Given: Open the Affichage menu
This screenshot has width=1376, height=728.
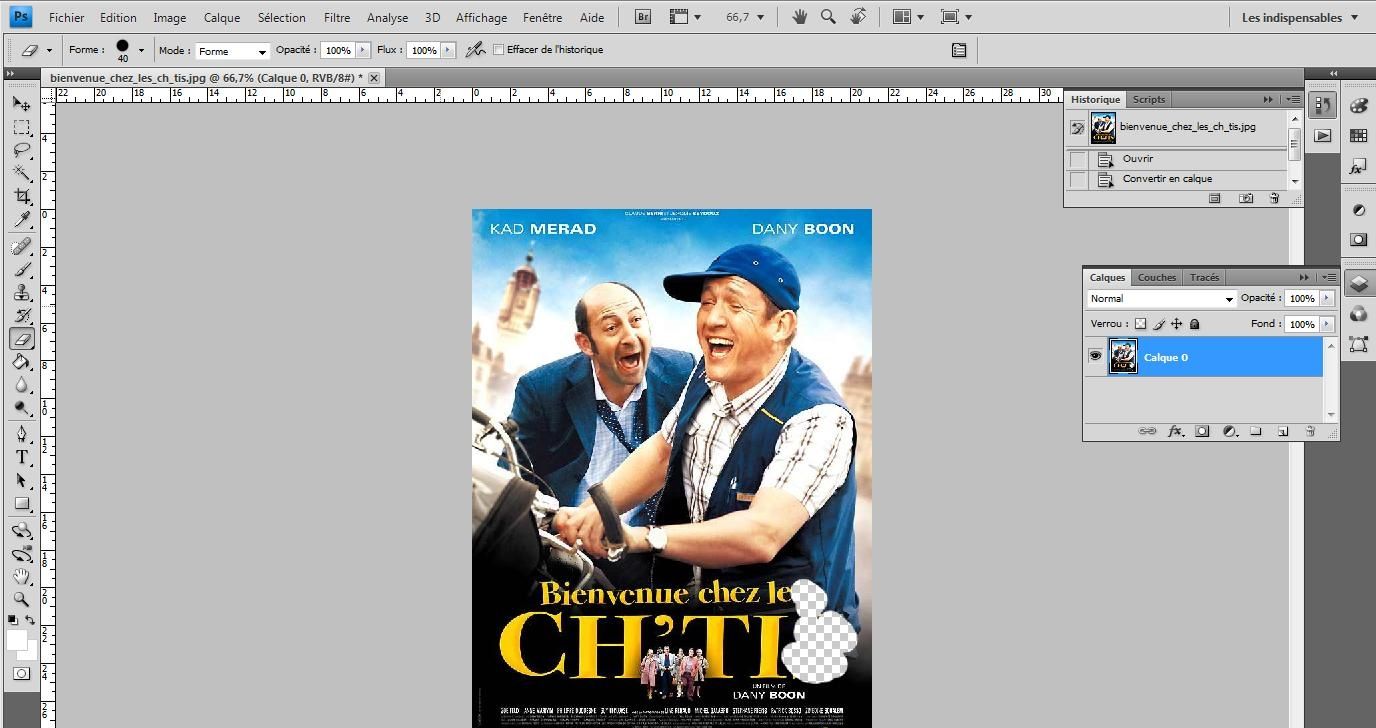Looking at the screenshot, I should coord(481,17).
